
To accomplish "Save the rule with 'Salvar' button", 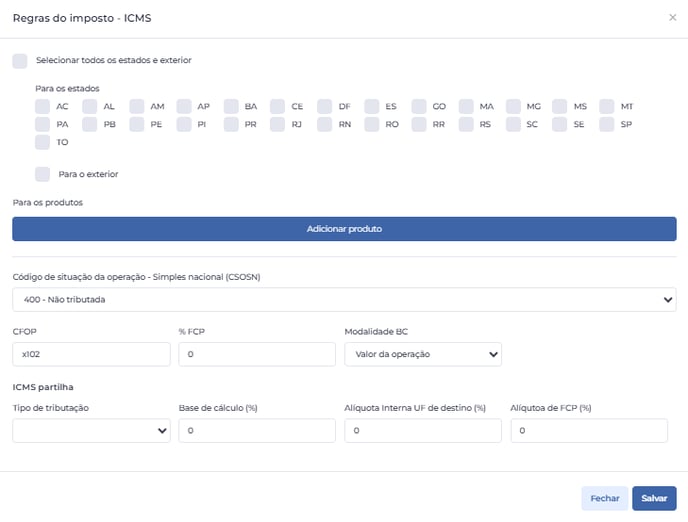I will click(654, 498).
